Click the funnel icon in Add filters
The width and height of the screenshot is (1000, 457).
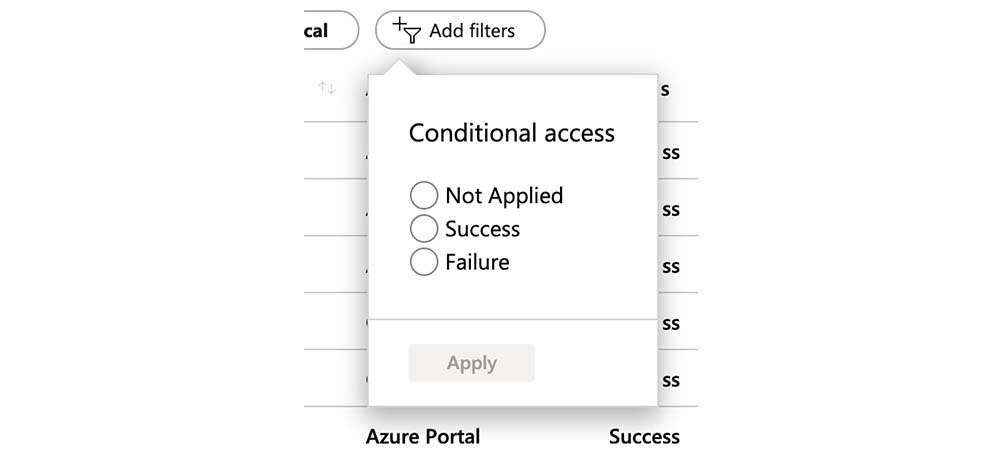(411, 35)
